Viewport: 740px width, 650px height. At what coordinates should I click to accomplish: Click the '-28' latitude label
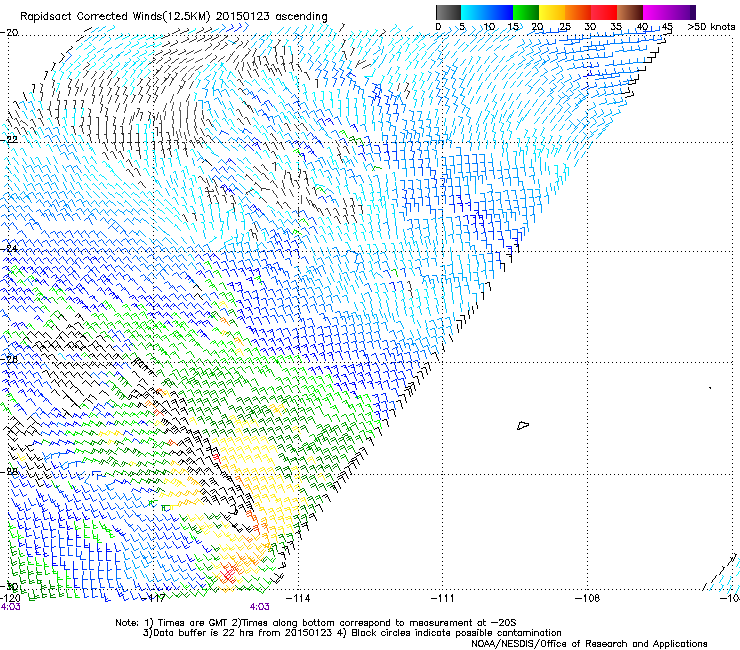[9, 471]
